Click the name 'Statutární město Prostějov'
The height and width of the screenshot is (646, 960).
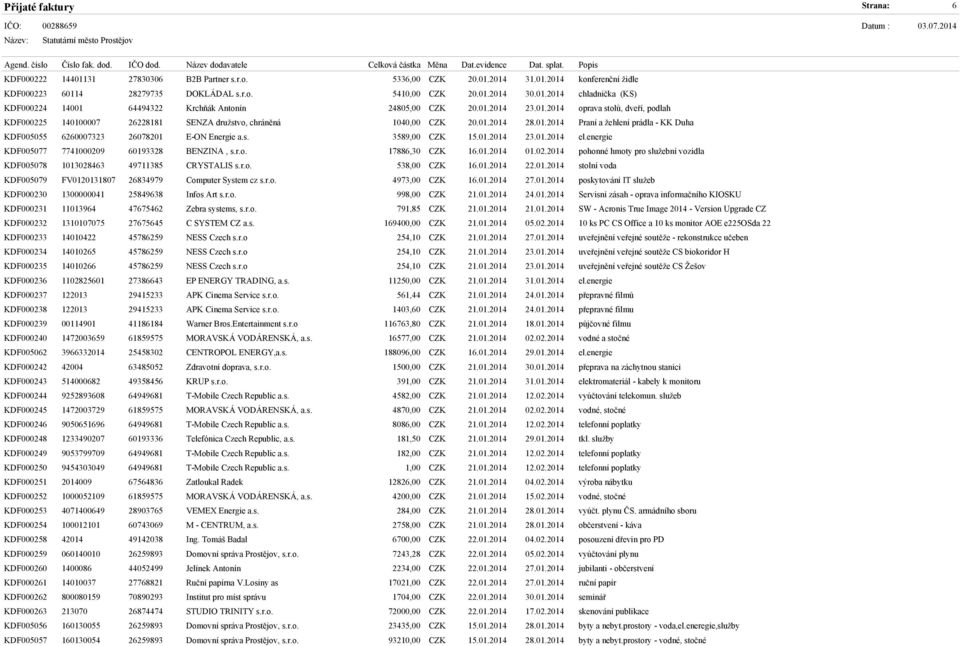click(88, 40)
